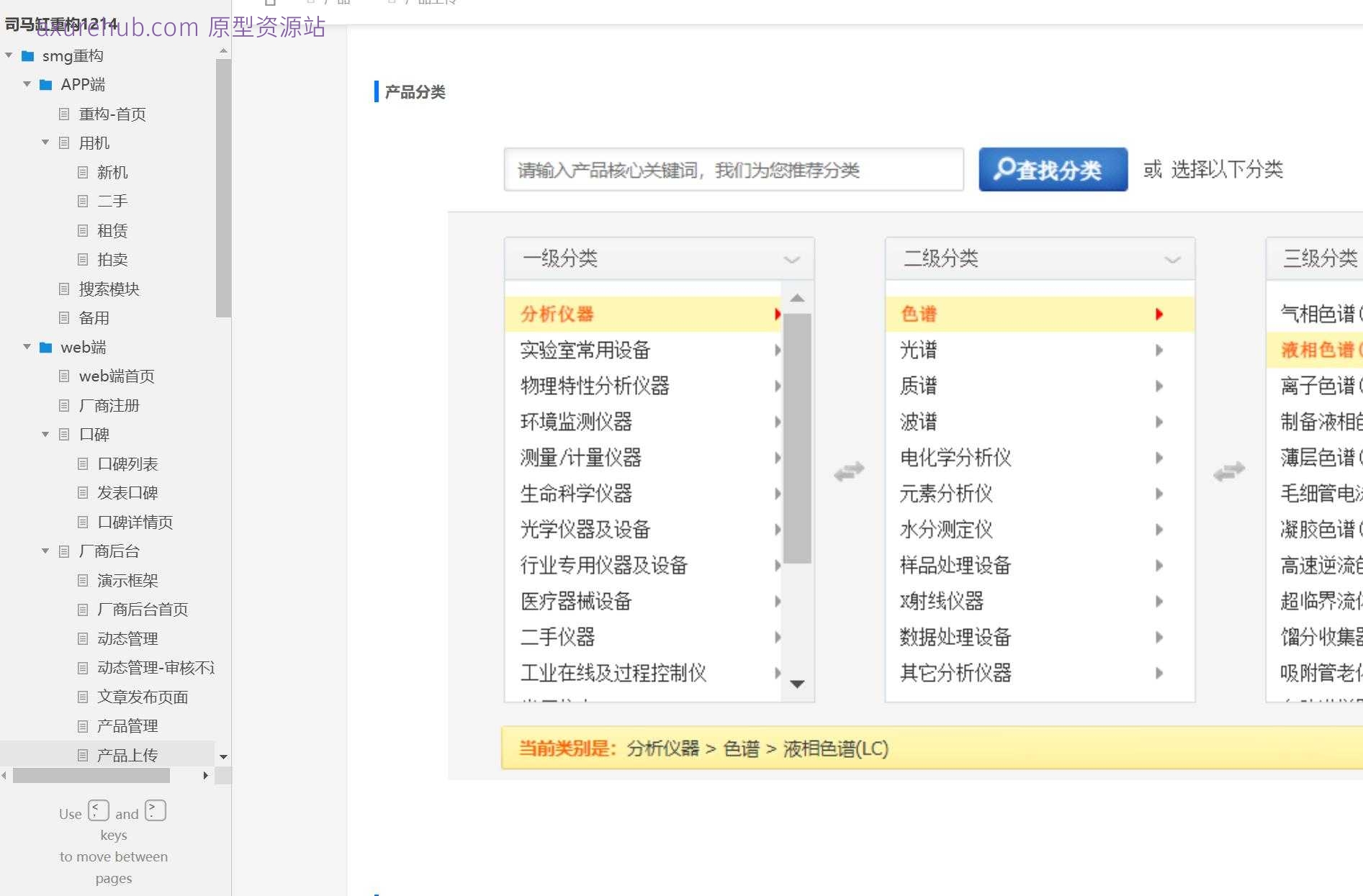Collapse the smg重构 tree node
The image size is (1363, 896).
(9, 55)
